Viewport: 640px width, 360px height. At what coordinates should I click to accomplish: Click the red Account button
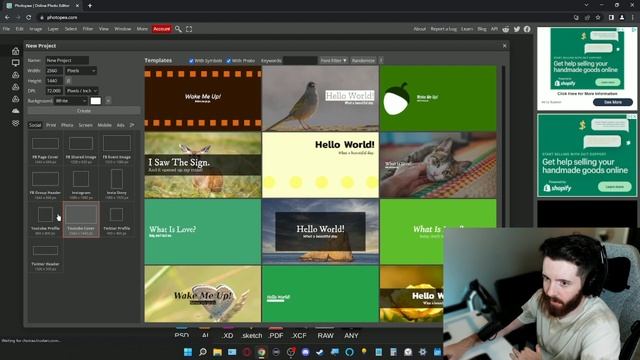(x=162, y=29)
